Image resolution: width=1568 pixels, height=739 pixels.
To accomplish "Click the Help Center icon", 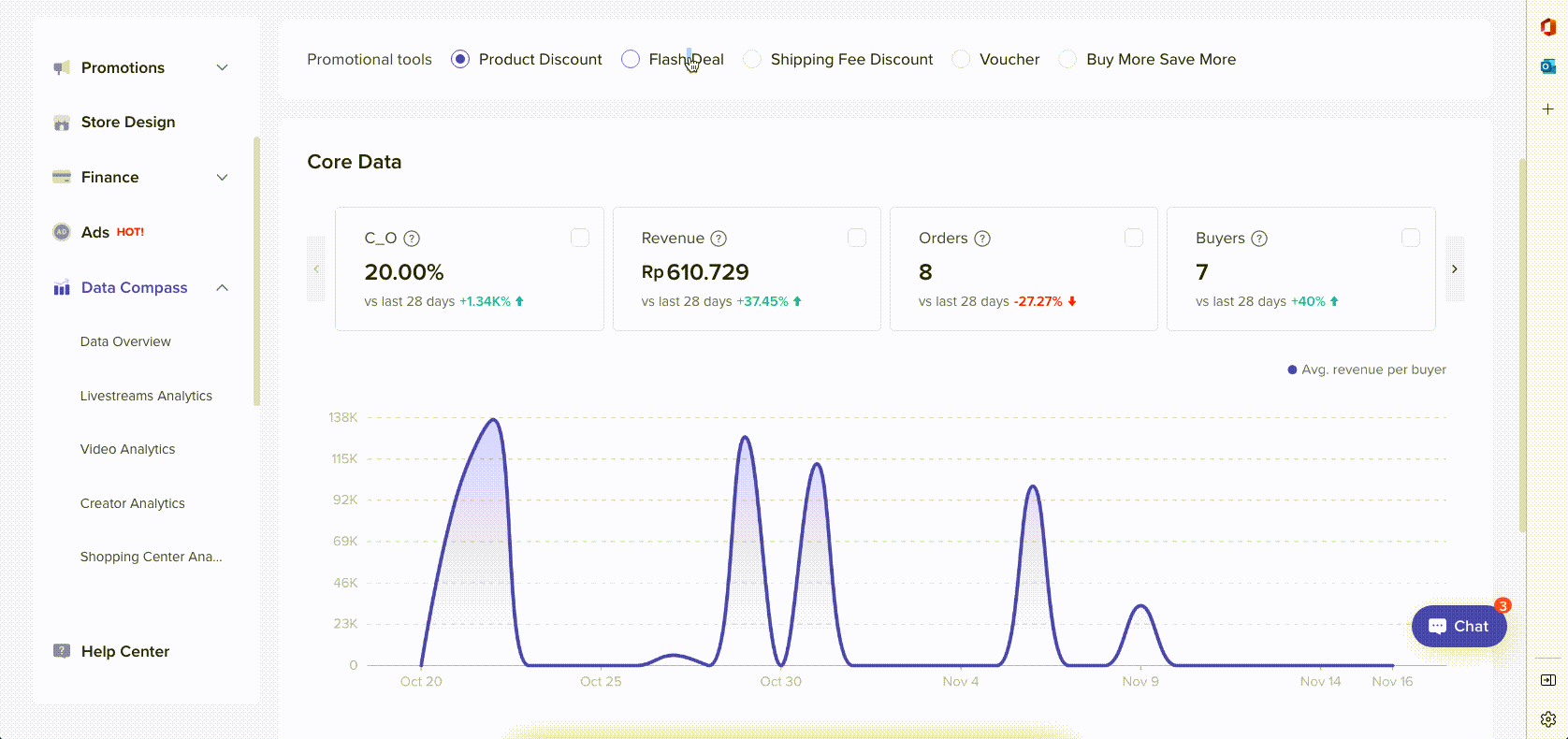I will coord(62,651).
